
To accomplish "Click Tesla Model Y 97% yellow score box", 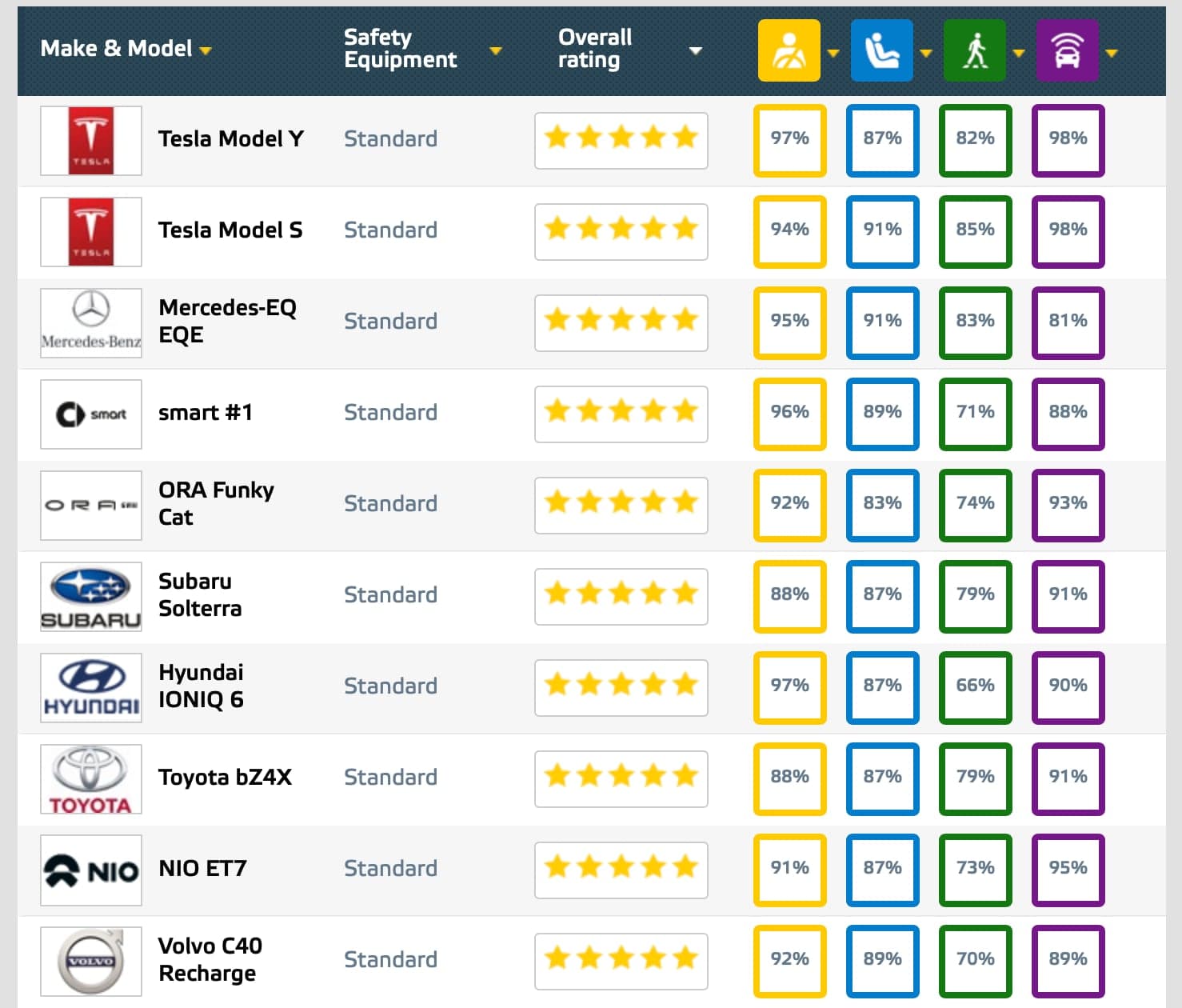I will 789,140.
